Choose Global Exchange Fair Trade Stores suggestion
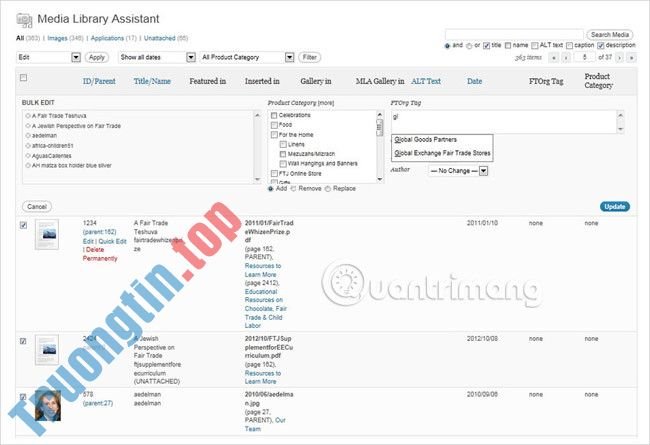Screen dimensions: 650x445 (x=442, y=153)
